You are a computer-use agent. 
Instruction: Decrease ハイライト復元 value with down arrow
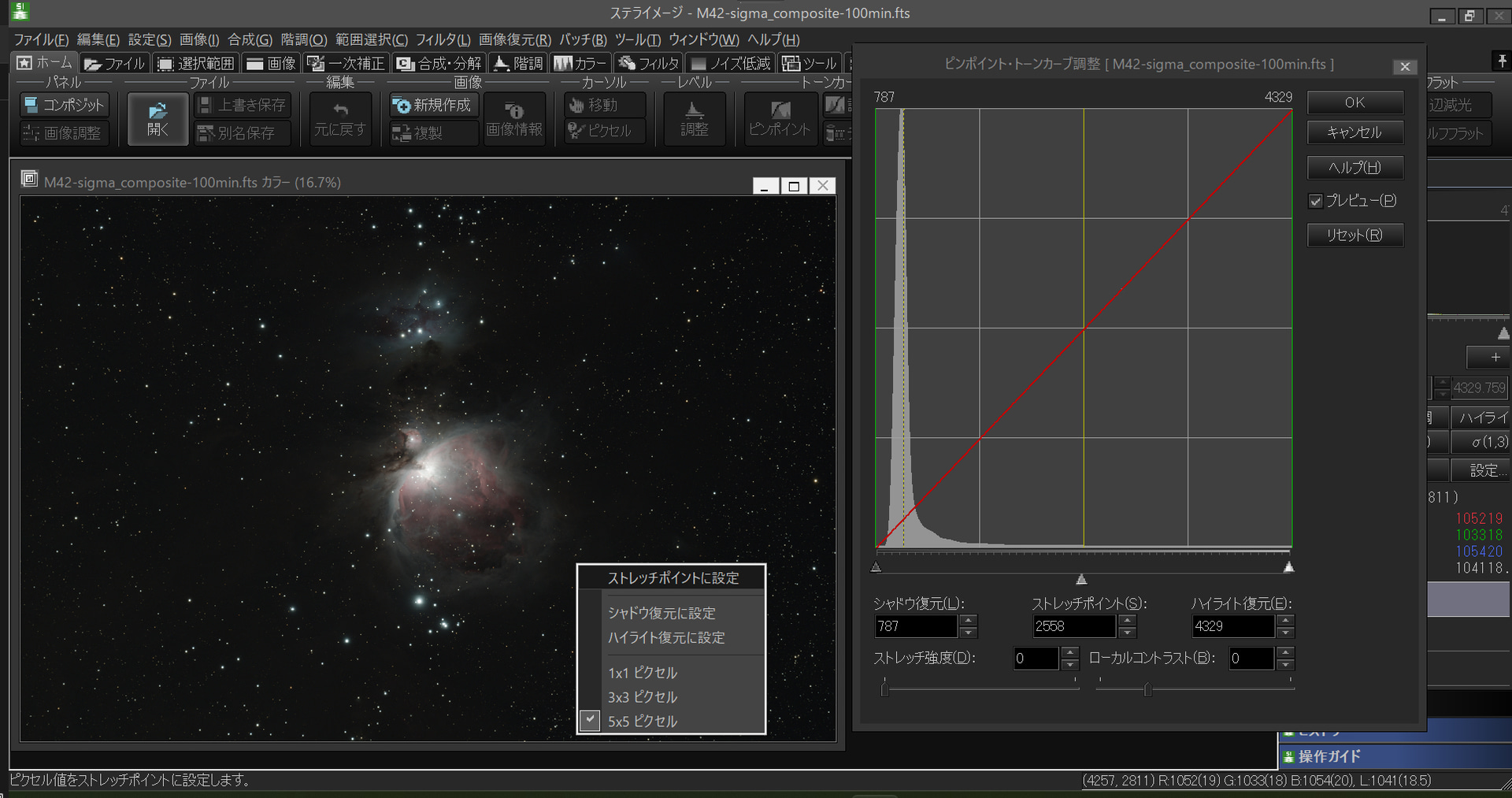click(1286, 633)
